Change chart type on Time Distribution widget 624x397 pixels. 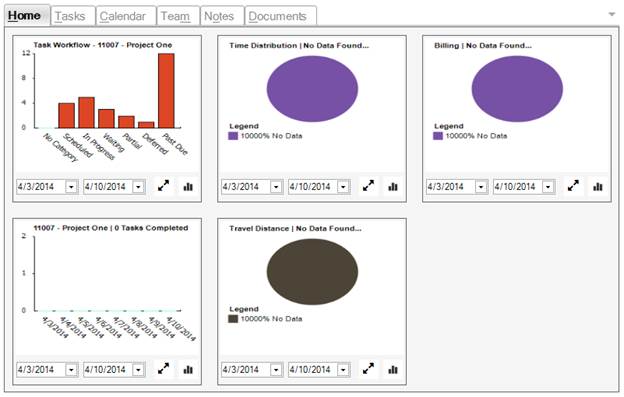393,186
